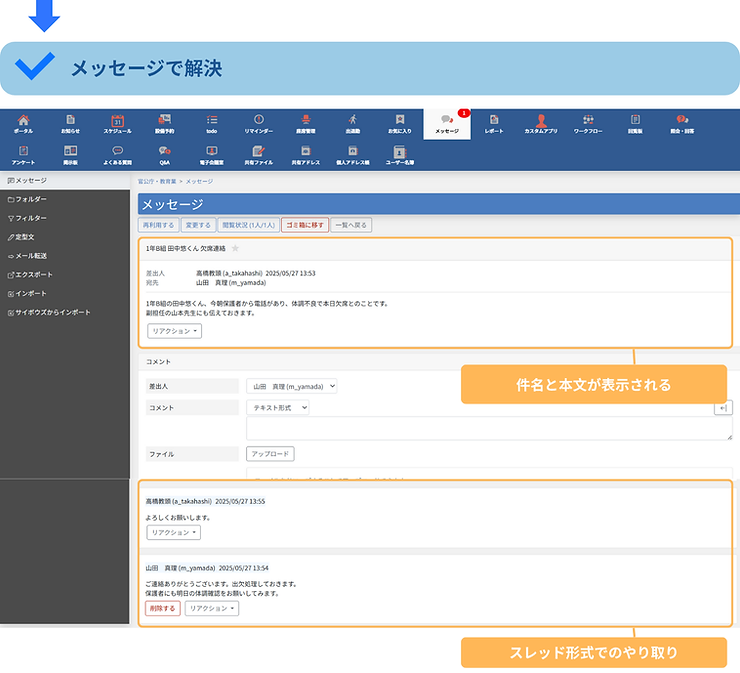Click the red 削除する button
The height and width of the screenshot is (673, 740).
[162, 608]
